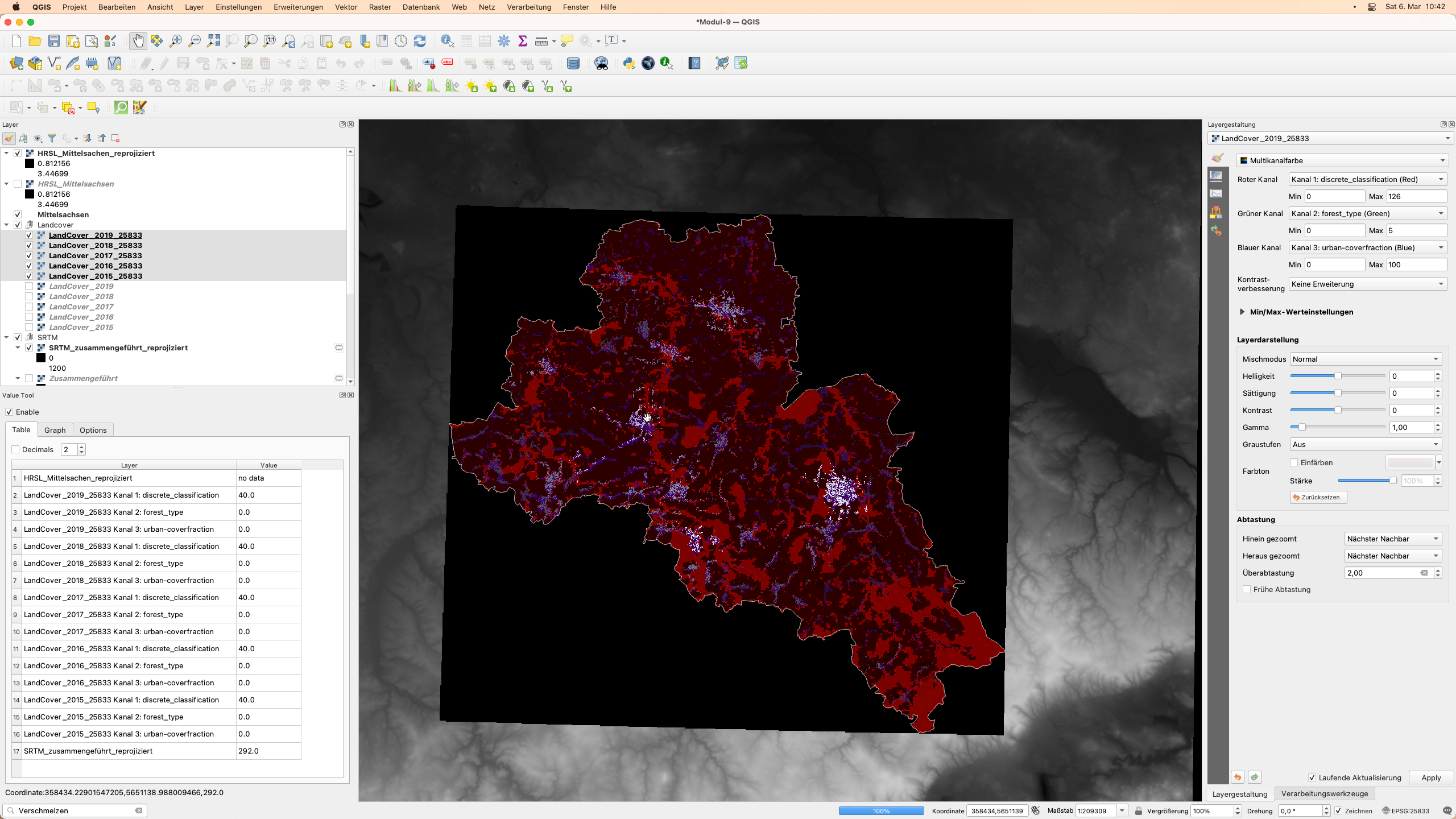This screenshot has height=819, width=1456.
Task: Open the Multikanalfarbe renderer dropdown
Action: pyautogui.click(x=1342, y=160)
